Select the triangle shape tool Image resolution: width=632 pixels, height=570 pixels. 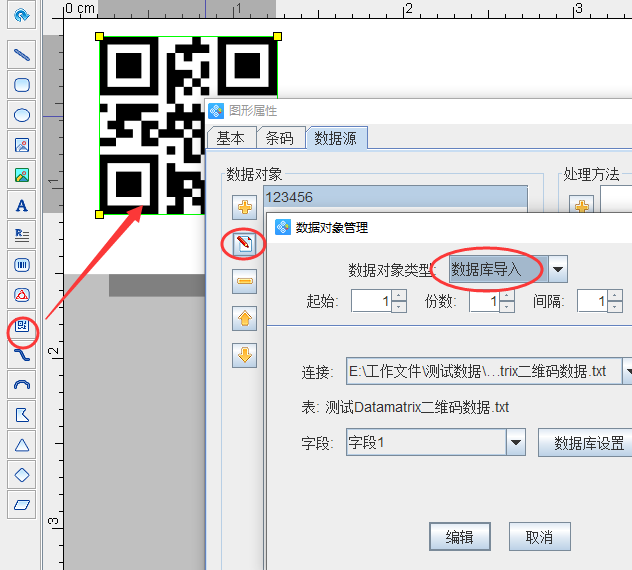[x=21, y=445]
